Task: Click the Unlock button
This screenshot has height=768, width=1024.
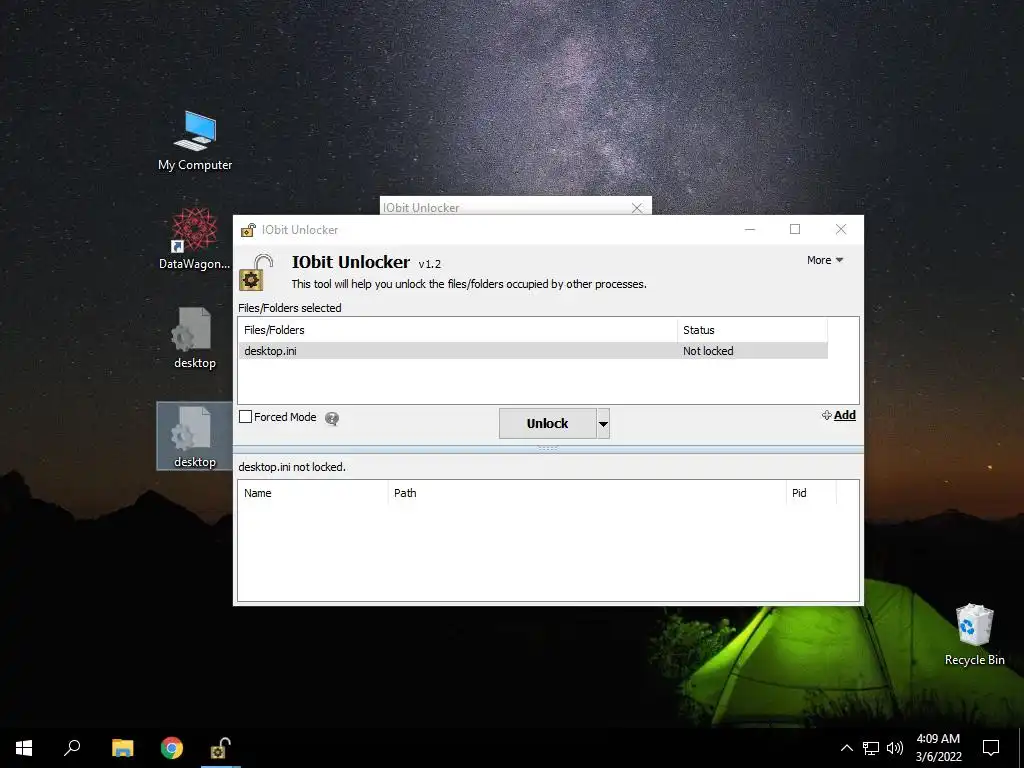Action: coord(547,424)
